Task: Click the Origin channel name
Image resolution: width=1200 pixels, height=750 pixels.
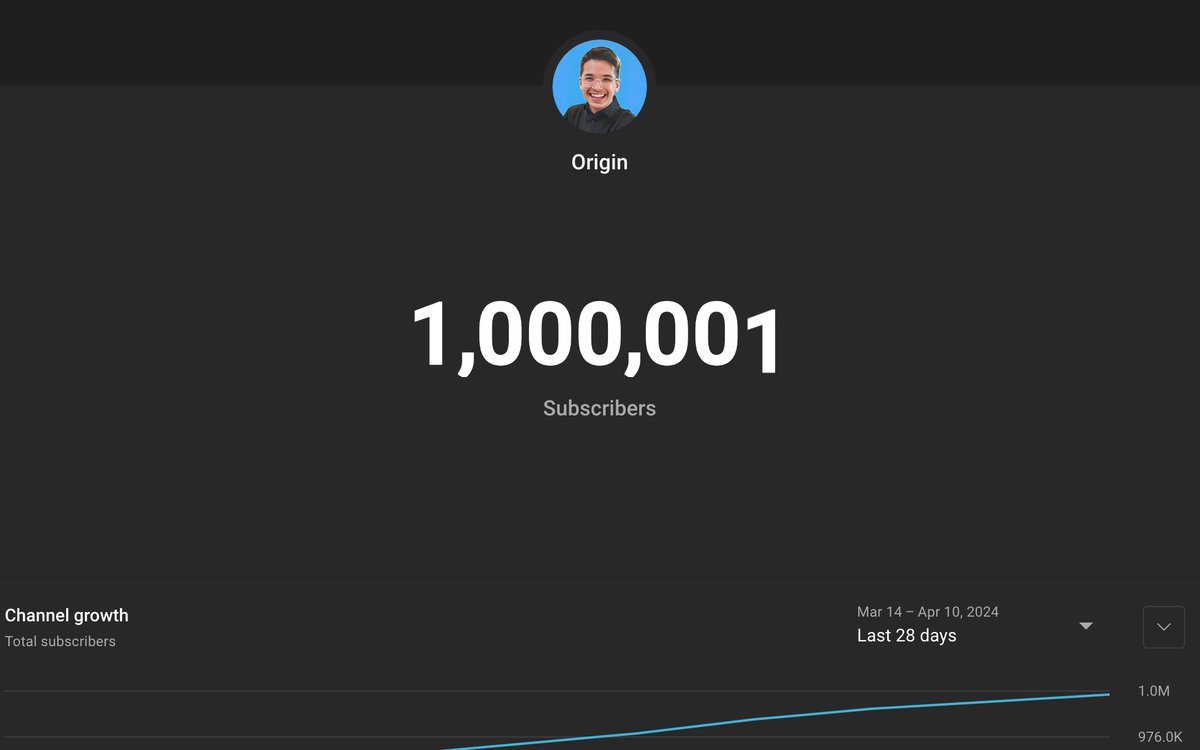Action: (x=600, y=162)
